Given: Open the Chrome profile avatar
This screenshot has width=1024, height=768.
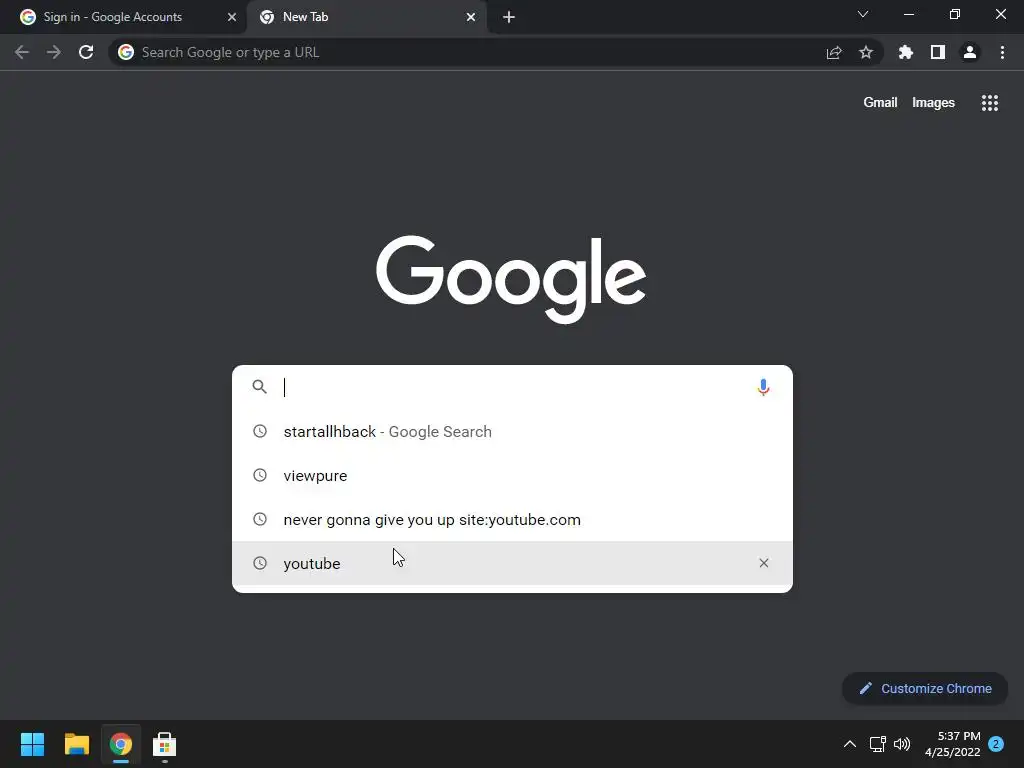Looking at the screenshot, I should pos(970,52).
